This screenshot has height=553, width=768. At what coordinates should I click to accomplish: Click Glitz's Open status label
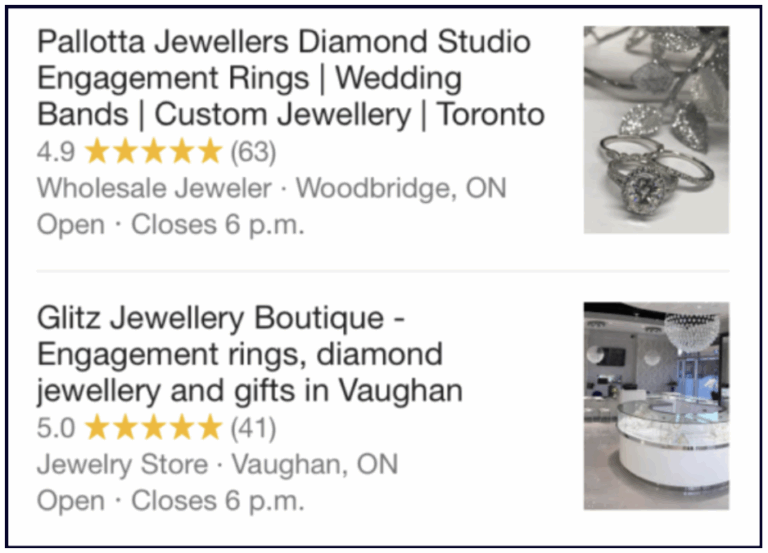70,500
